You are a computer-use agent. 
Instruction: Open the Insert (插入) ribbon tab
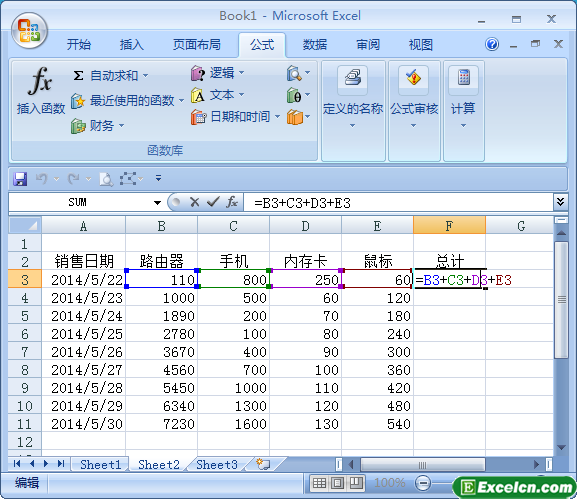(131, 45)
